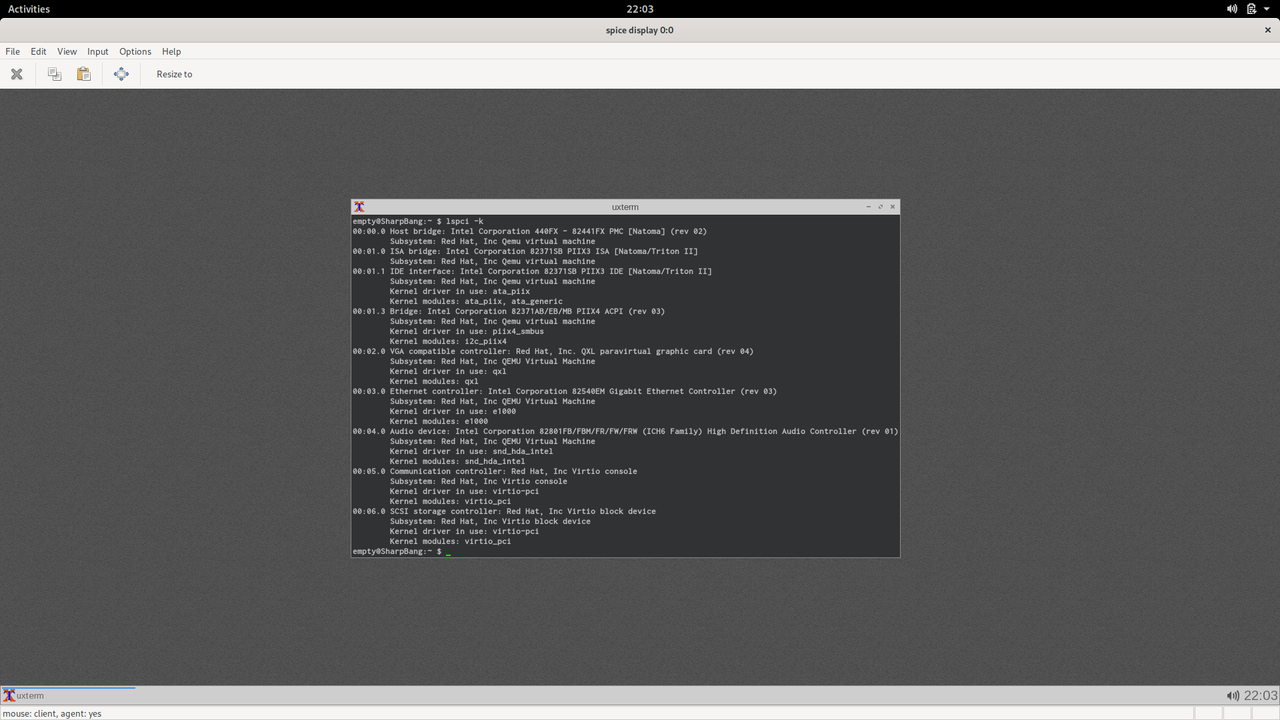1280x720 pixels.
Task: Click 'Kernel driver in use: snd_hda_intel' line
Action: coord(471,451)
